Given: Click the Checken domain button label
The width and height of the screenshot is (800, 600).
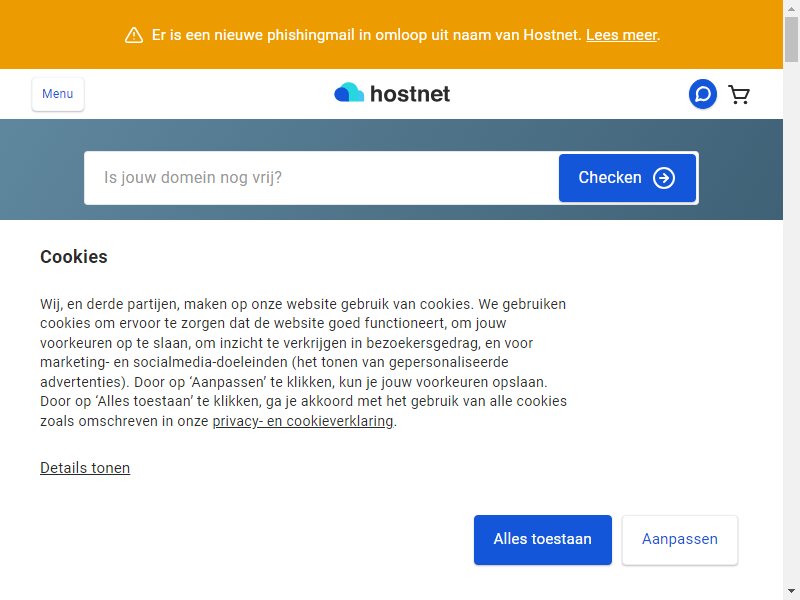Looking at the screenshot, I should (610, 178).
